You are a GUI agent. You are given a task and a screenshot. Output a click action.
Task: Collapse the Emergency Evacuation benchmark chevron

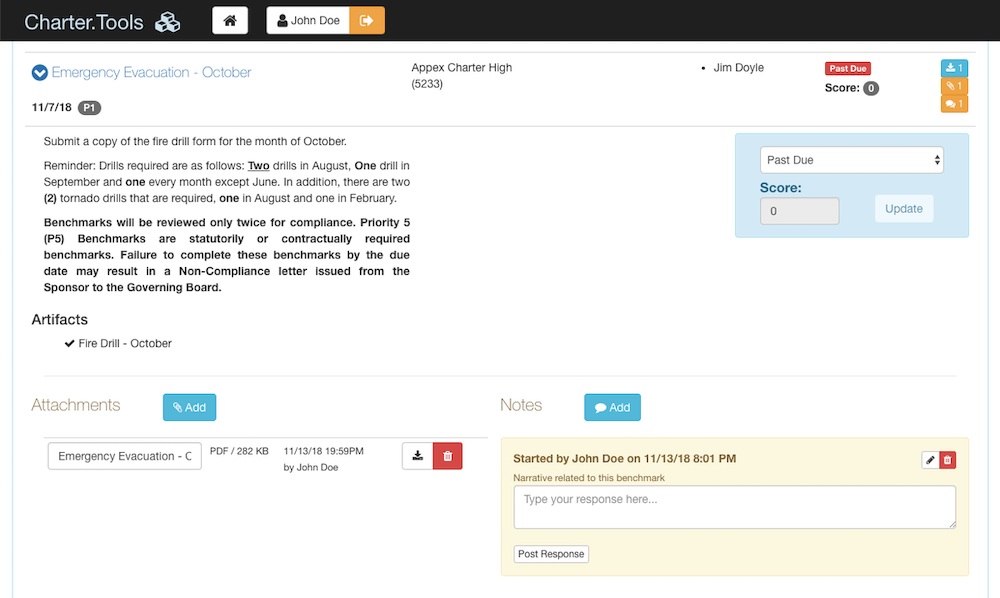tap(40, 73)
